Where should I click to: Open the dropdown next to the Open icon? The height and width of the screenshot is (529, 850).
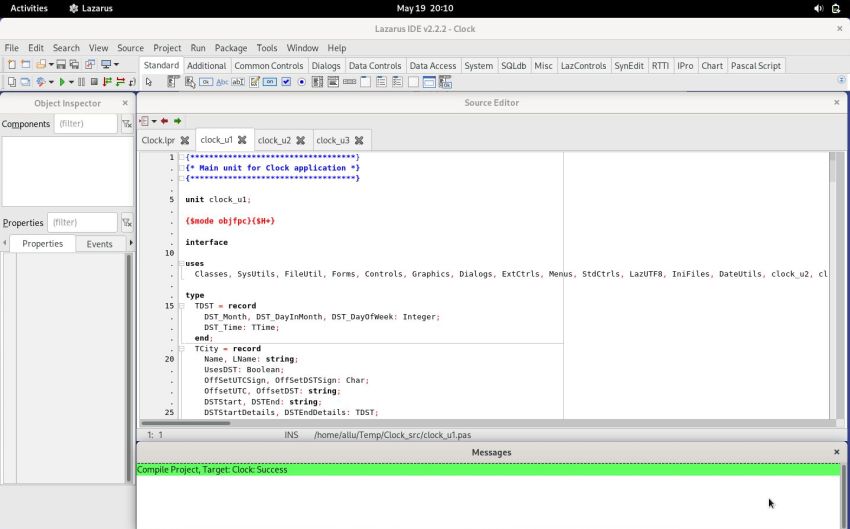[x=51, y=64]
